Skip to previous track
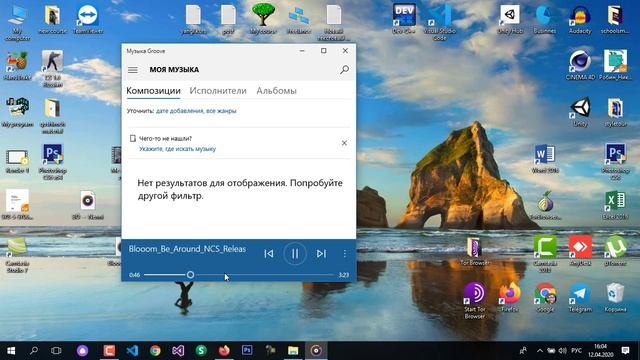The width and height of the screenshot is (640, 360). 269,253
